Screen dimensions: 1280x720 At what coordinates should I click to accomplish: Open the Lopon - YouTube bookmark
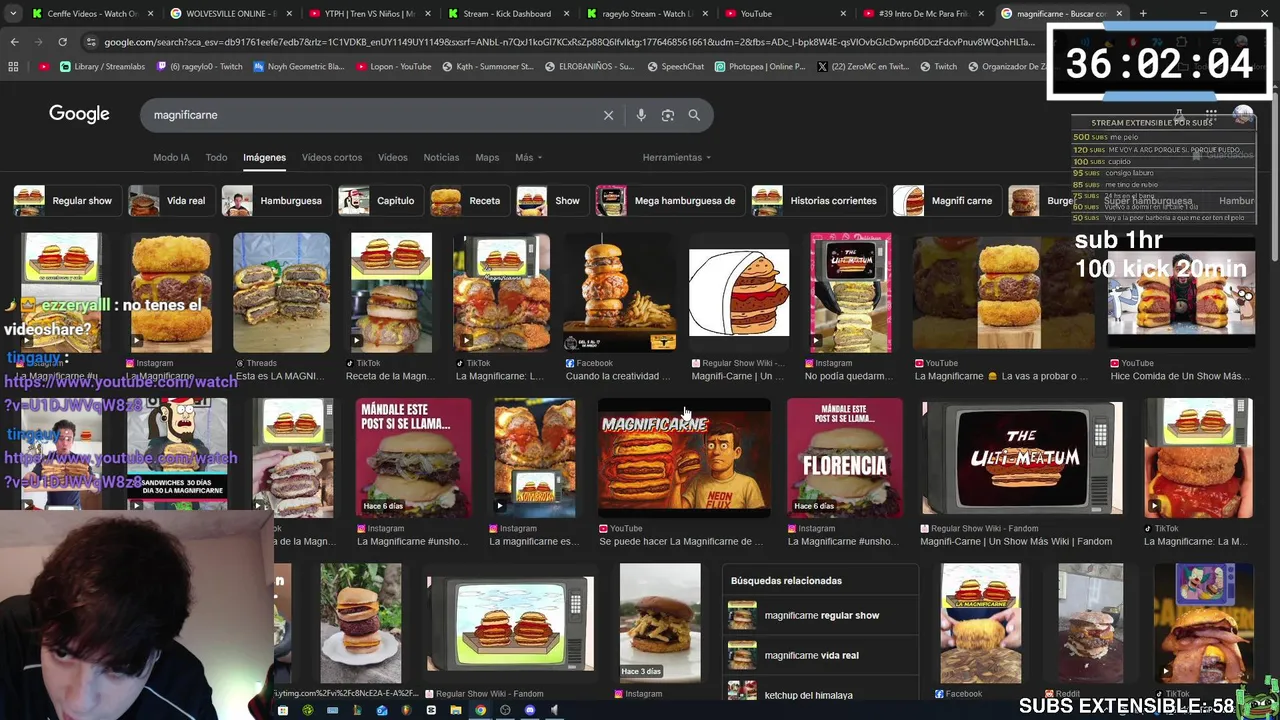(x=393, y=66)
